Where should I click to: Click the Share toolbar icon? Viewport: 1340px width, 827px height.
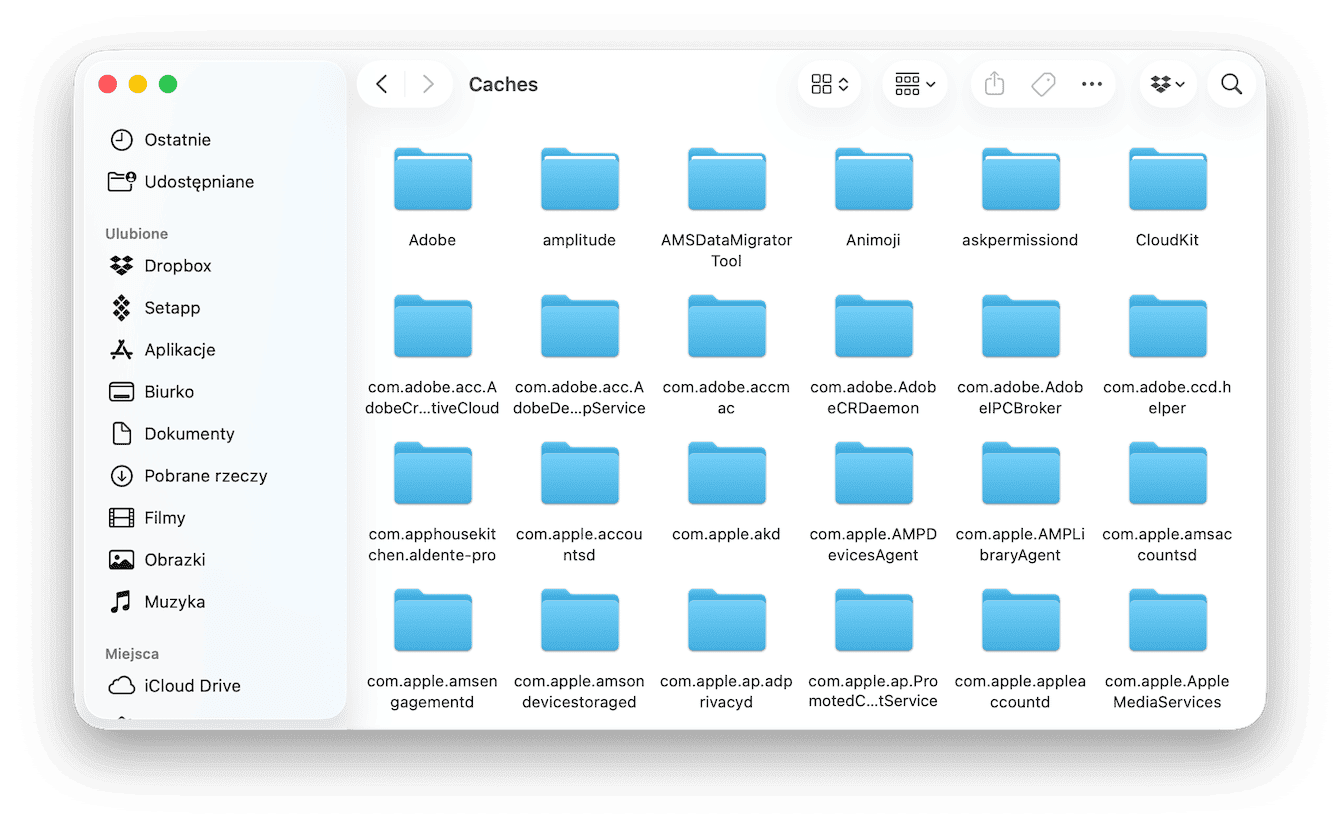(x=994, y=84)
